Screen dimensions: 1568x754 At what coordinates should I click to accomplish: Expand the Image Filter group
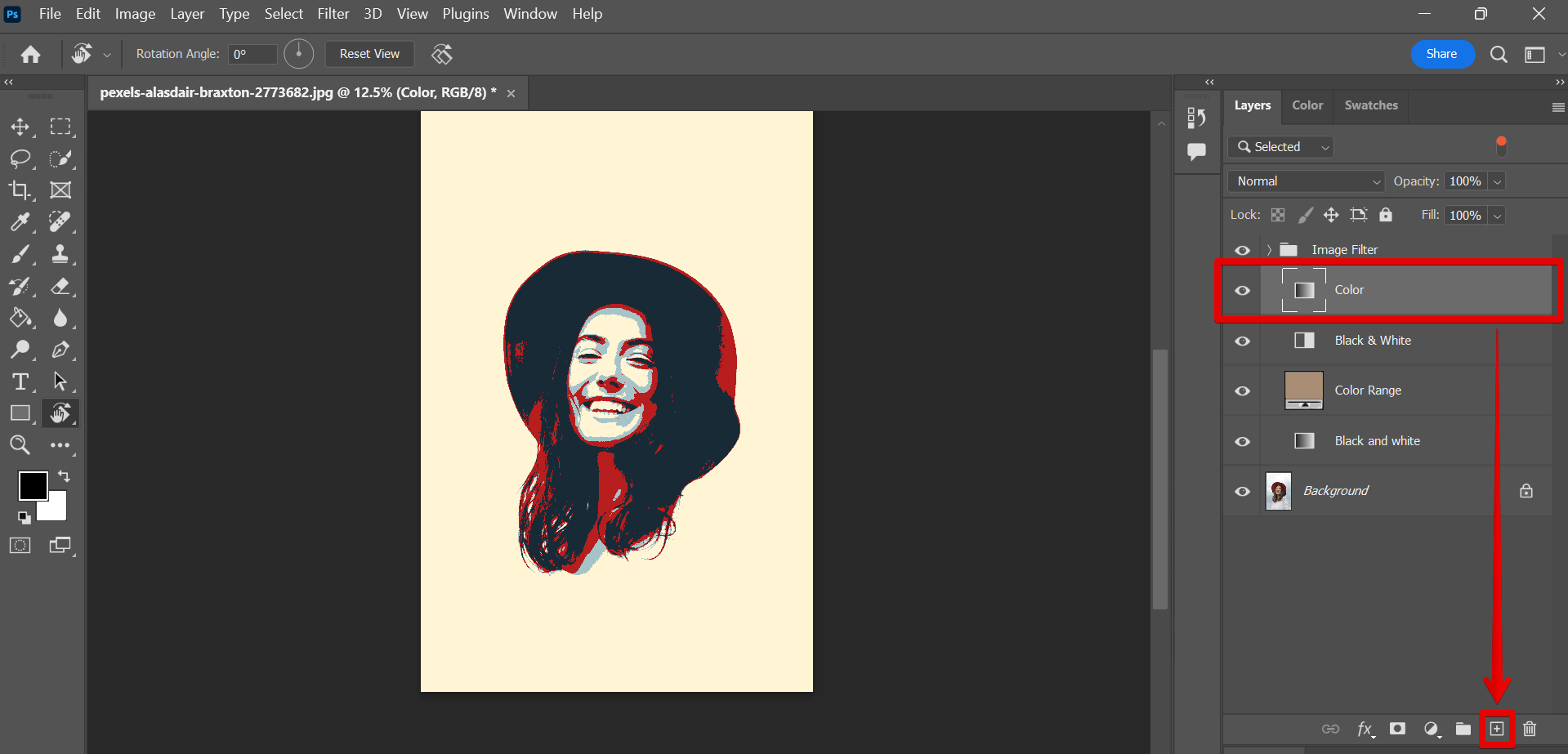(1268, 250)
